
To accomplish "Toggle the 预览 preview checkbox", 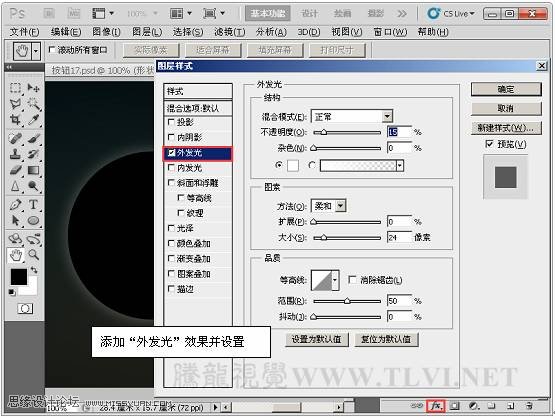I will 489,144.
